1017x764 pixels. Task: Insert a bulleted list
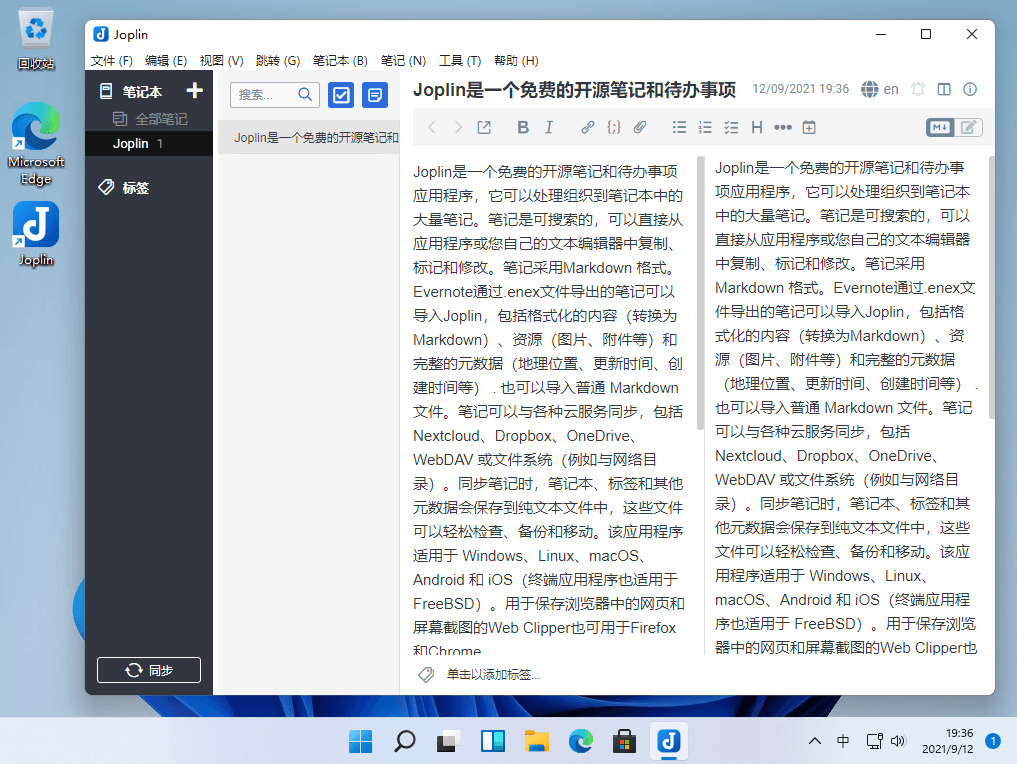[x=679, y=127]
